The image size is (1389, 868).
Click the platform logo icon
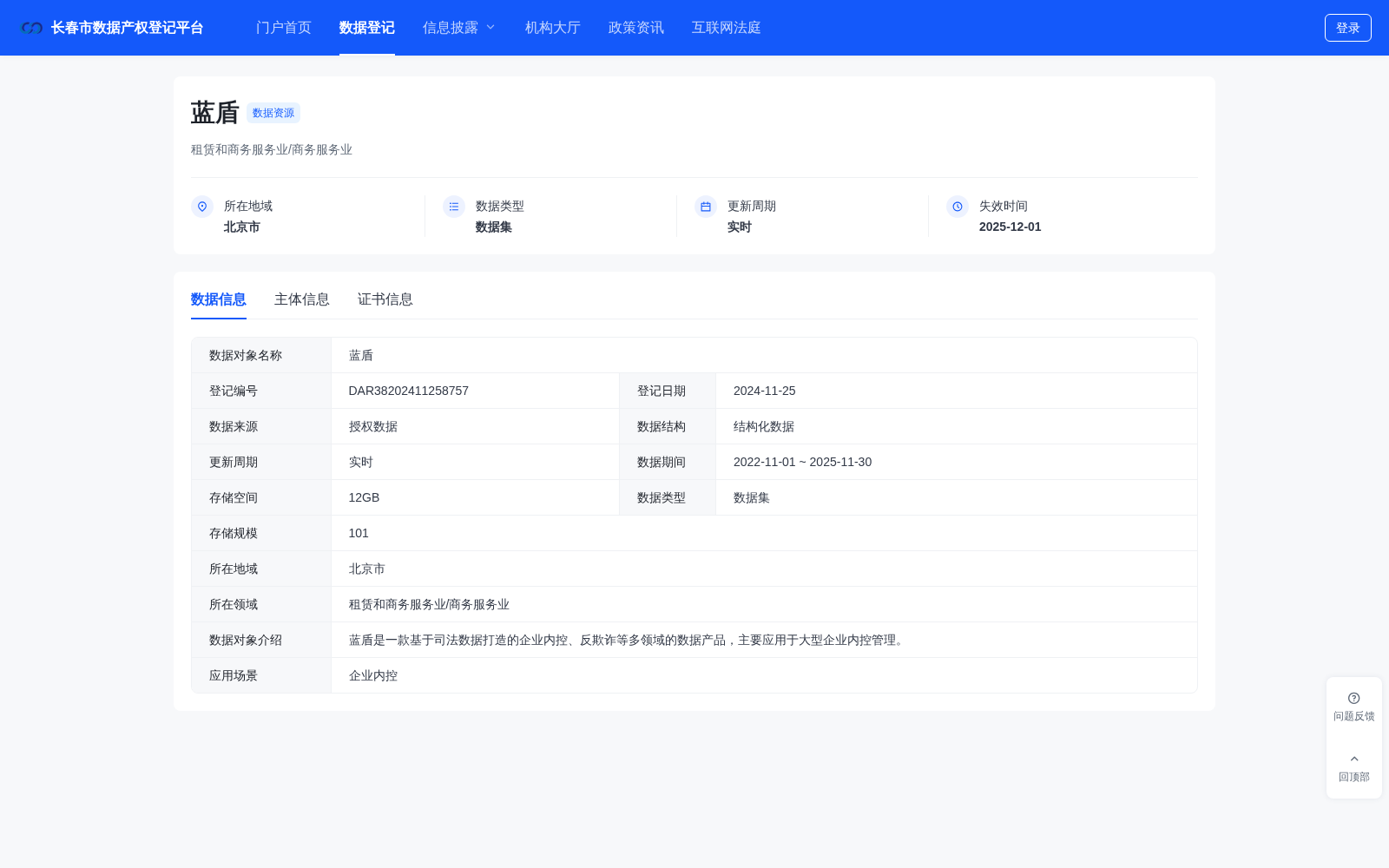tap(32, 28)
